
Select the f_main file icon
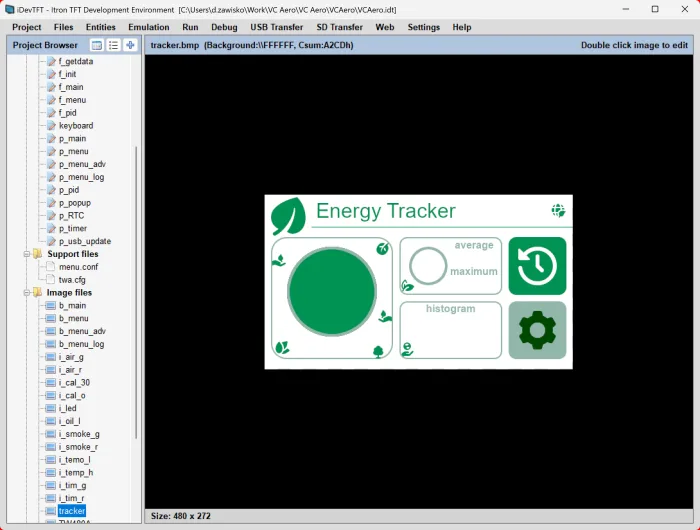pyautogui.click(x=52, y=87)
